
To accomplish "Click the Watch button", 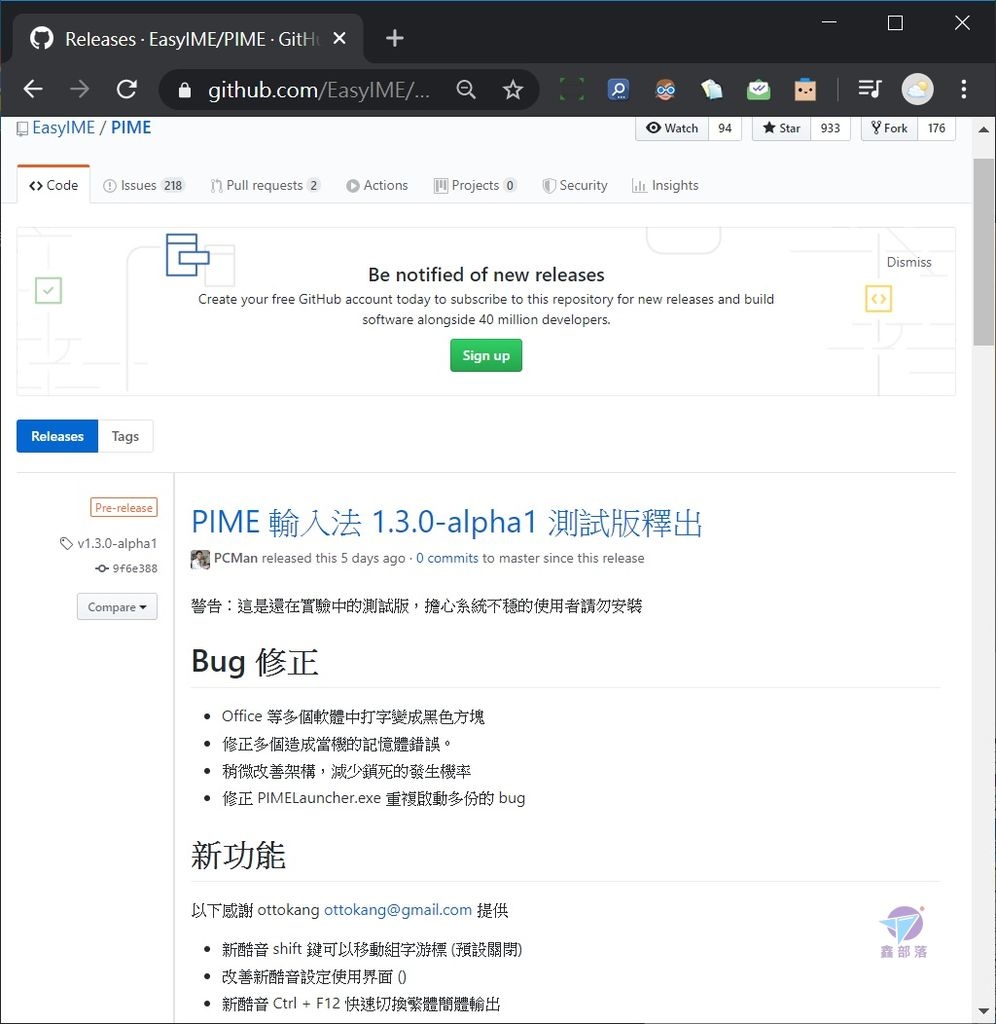I will (x=672, y=128).
